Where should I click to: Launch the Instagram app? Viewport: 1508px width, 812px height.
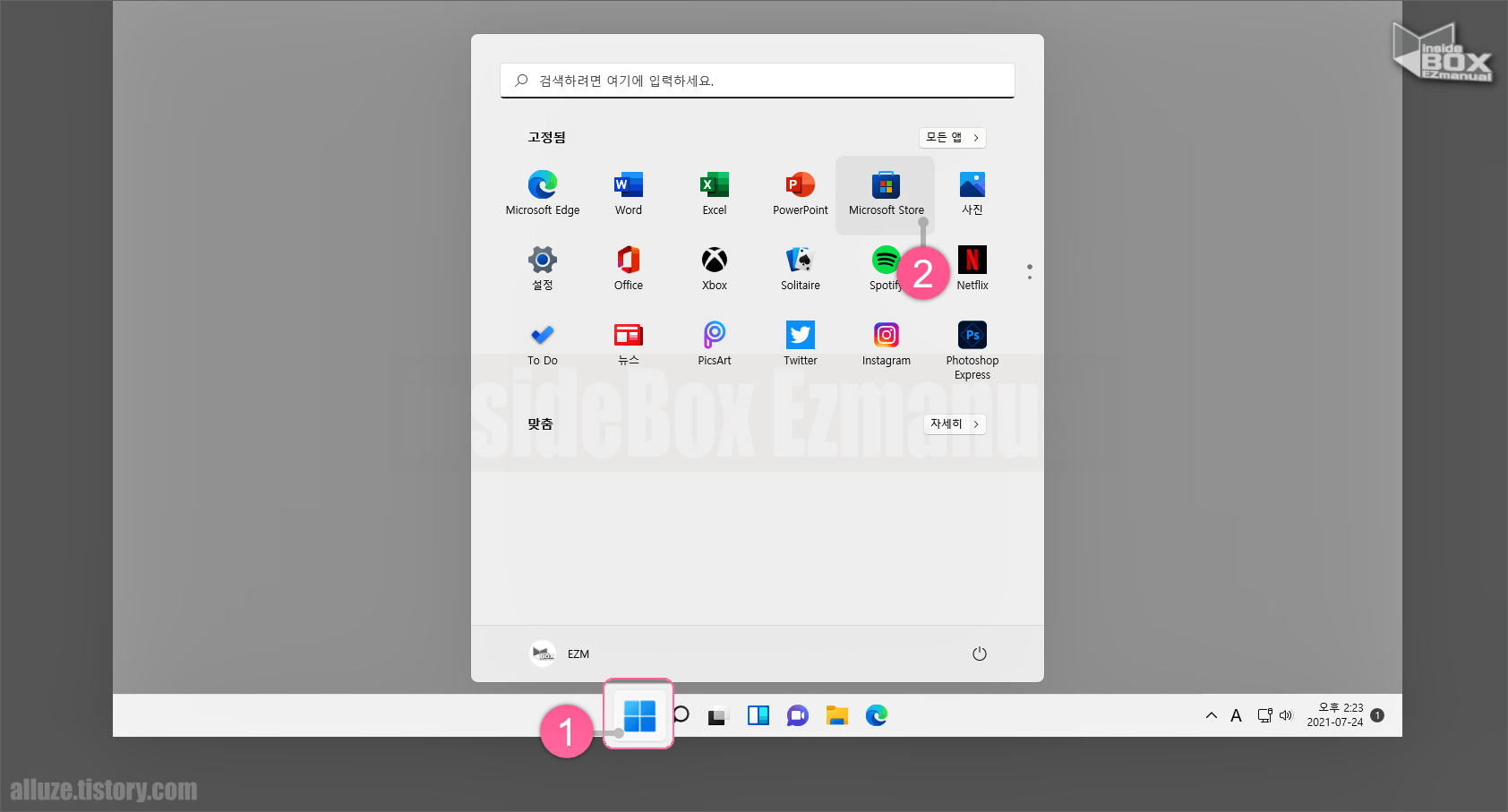pos(887,344)
